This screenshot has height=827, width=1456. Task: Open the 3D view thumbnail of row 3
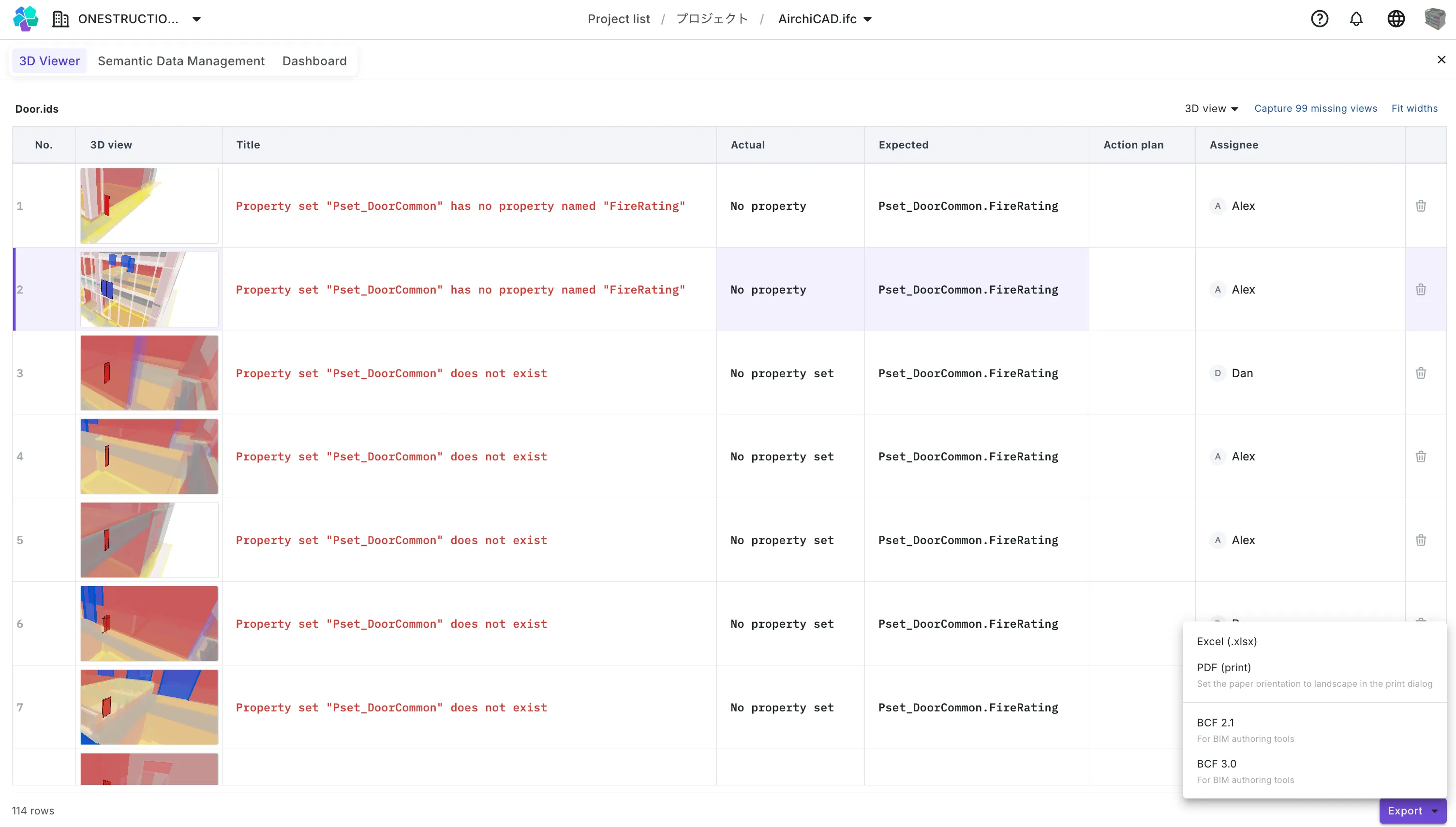(x=149, y=373)
